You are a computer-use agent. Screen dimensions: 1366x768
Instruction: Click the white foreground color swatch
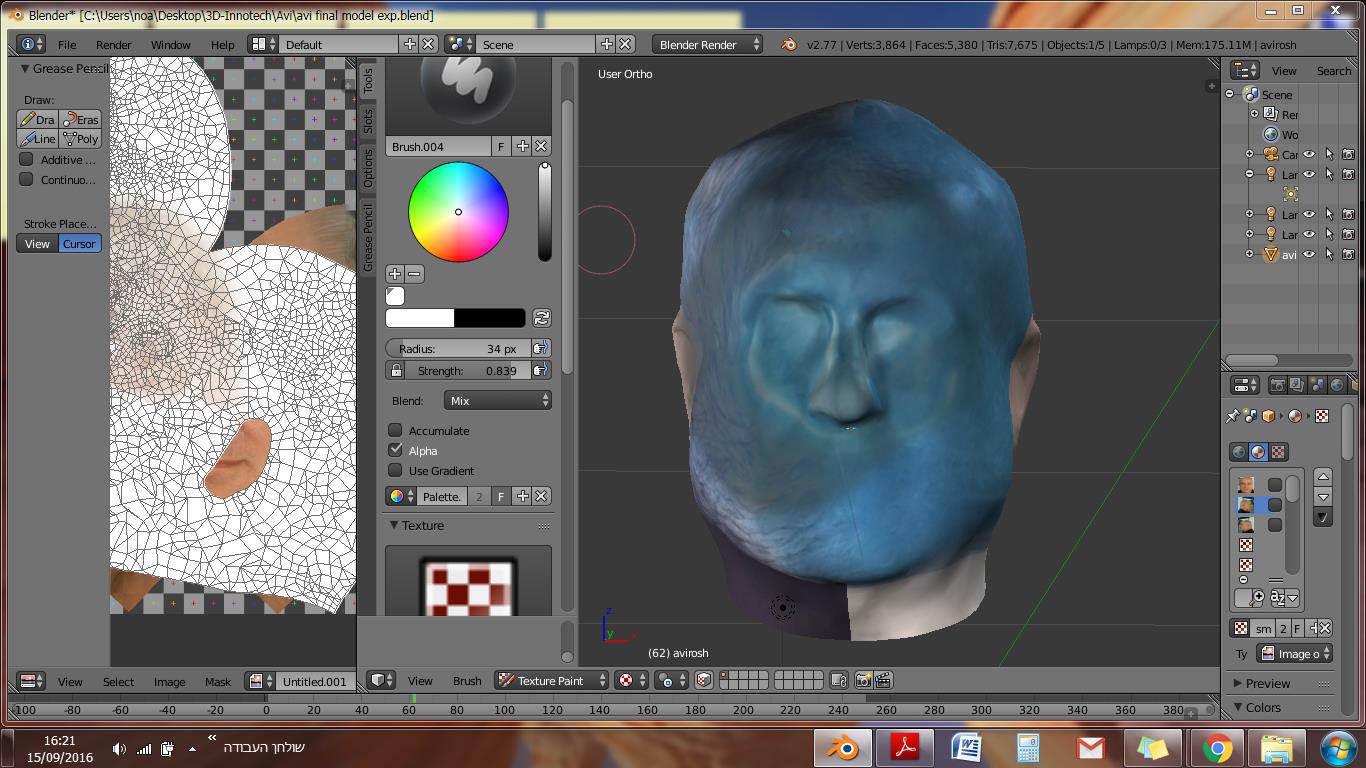coord(420,318)
